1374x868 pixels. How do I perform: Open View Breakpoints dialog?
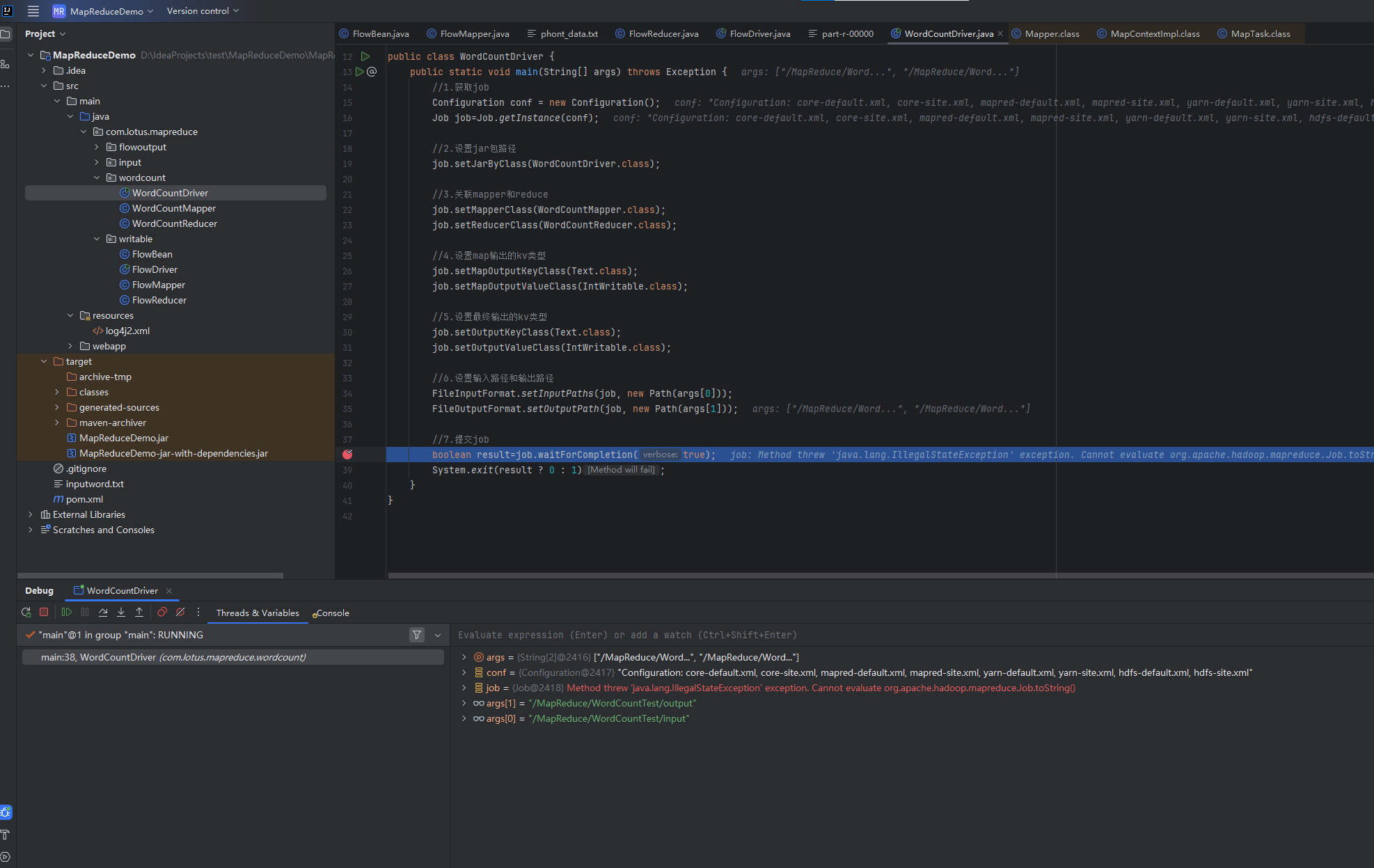[x=162, y=613]
